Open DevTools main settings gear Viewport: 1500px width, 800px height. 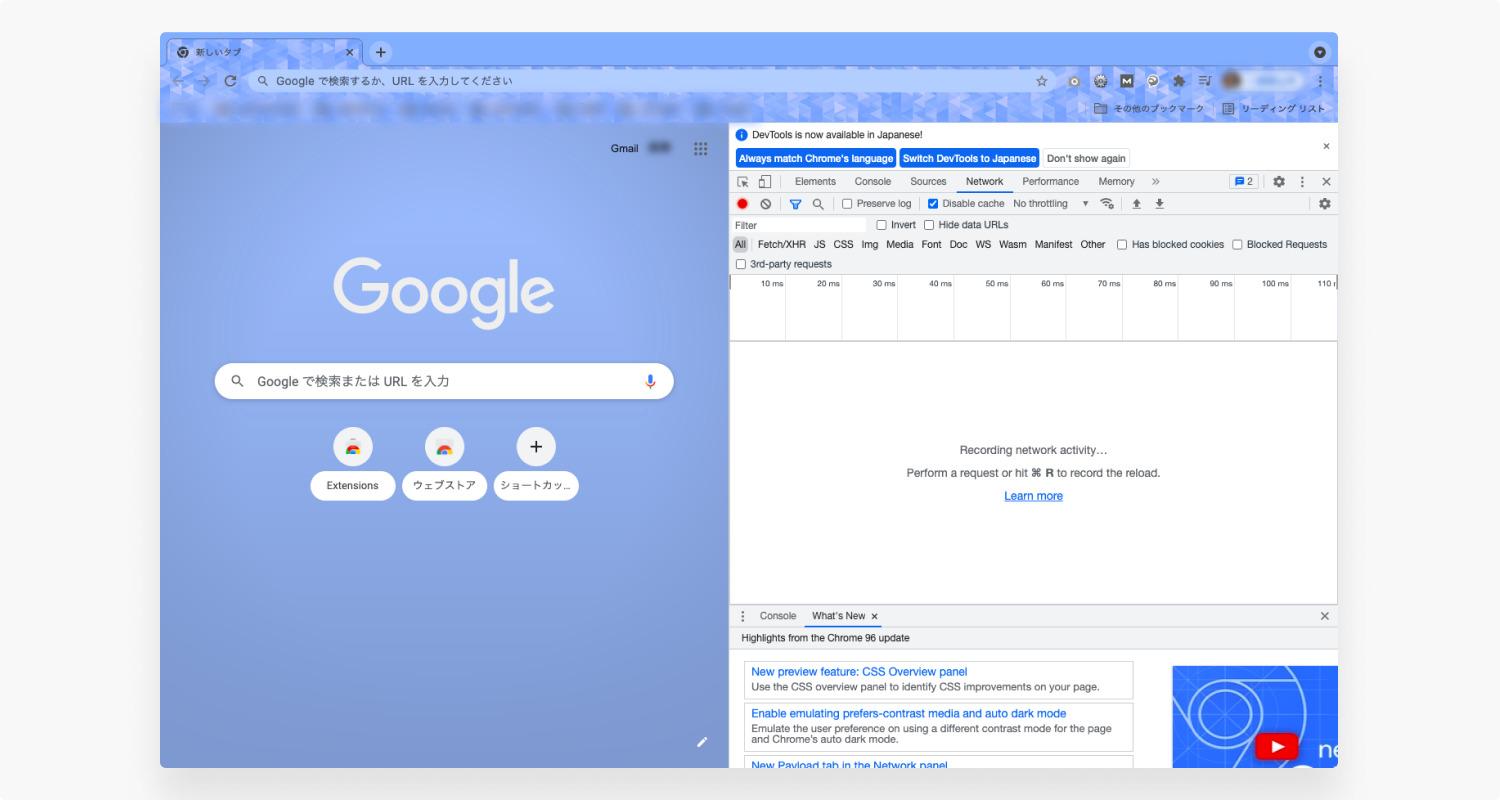pos(1278,182)
